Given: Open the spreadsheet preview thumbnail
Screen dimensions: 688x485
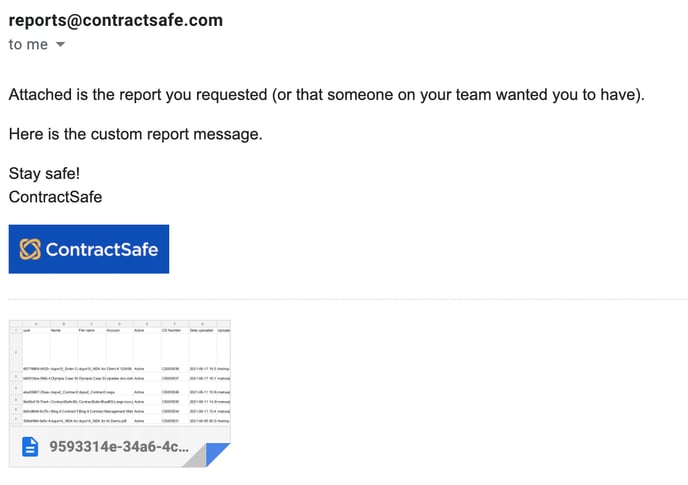Looking at the screenshot, I should pos(120,373).
